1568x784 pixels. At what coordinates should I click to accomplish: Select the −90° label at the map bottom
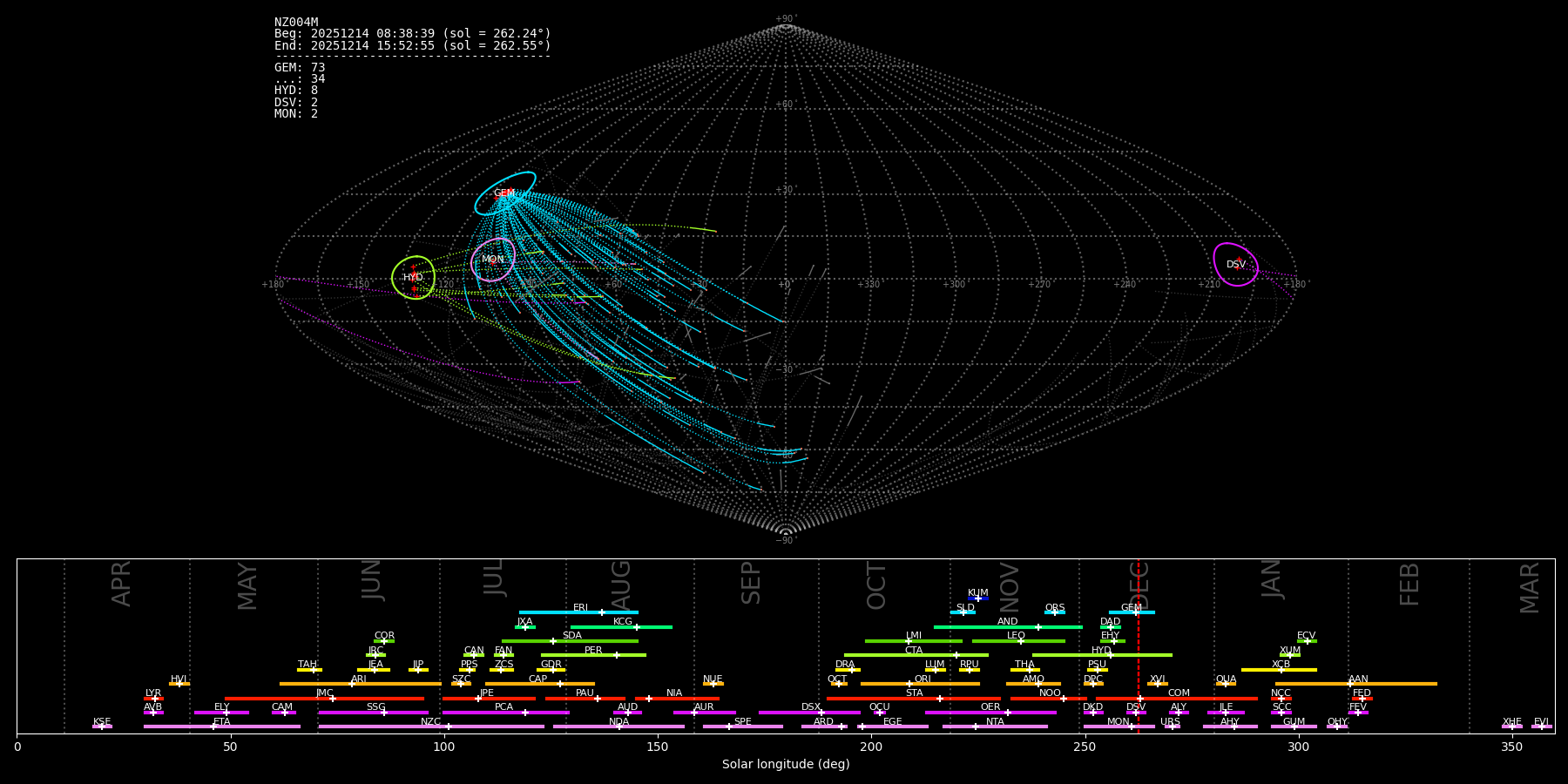pyautogui.click(x=786, y=540)
